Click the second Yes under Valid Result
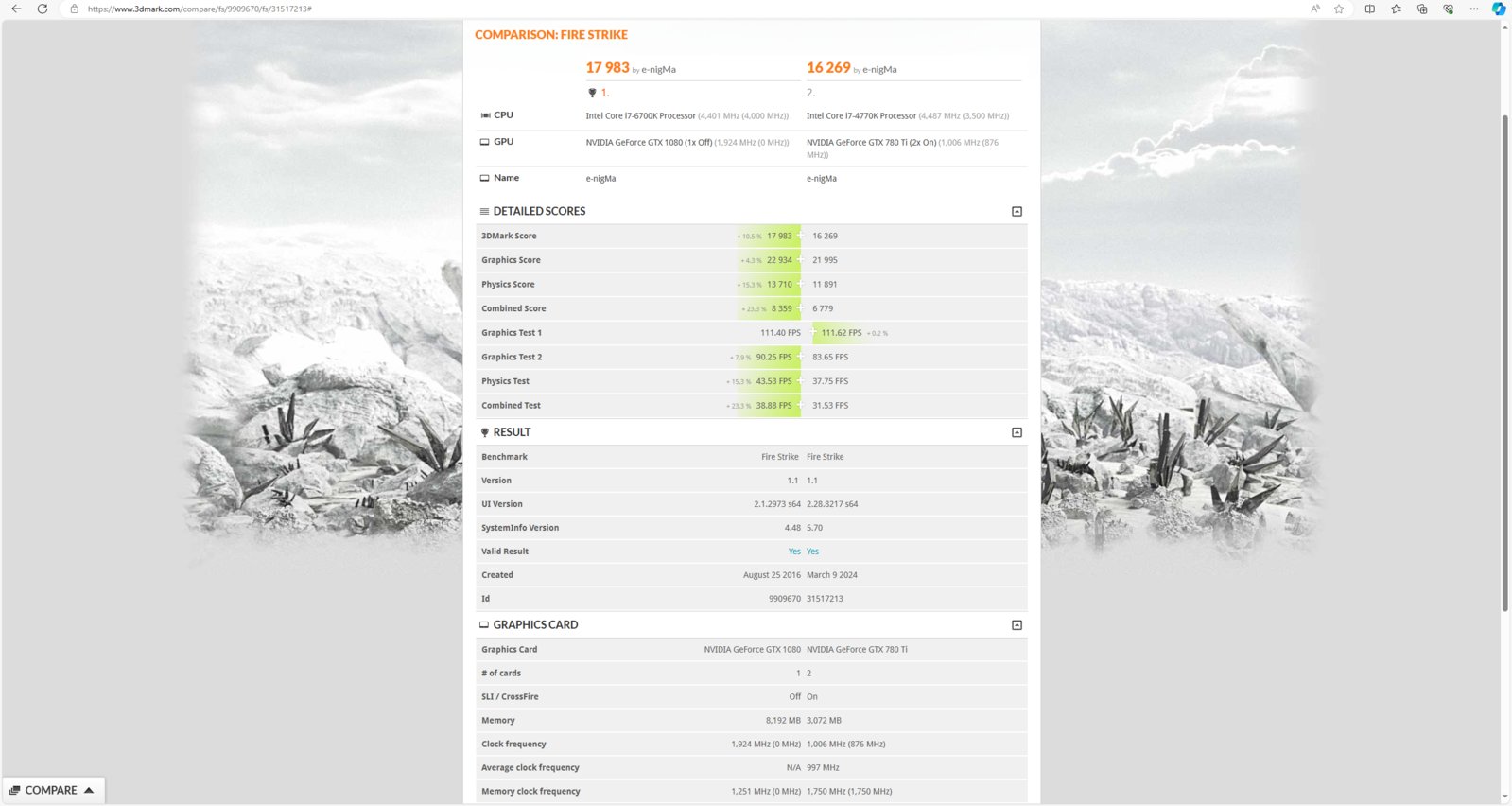Image resolution: width=1512 pixels, height=806 pixels. (812, 552)
